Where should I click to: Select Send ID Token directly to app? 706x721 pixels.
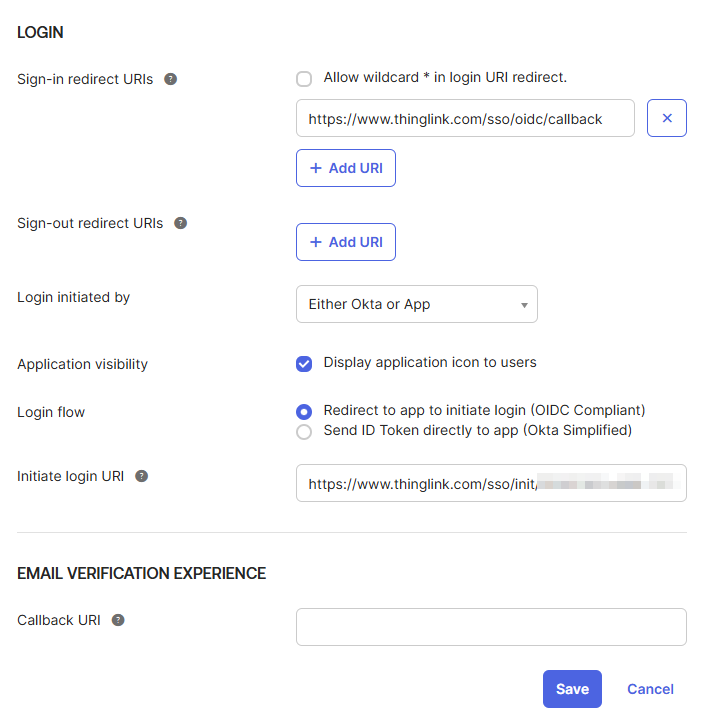(304, 432)
